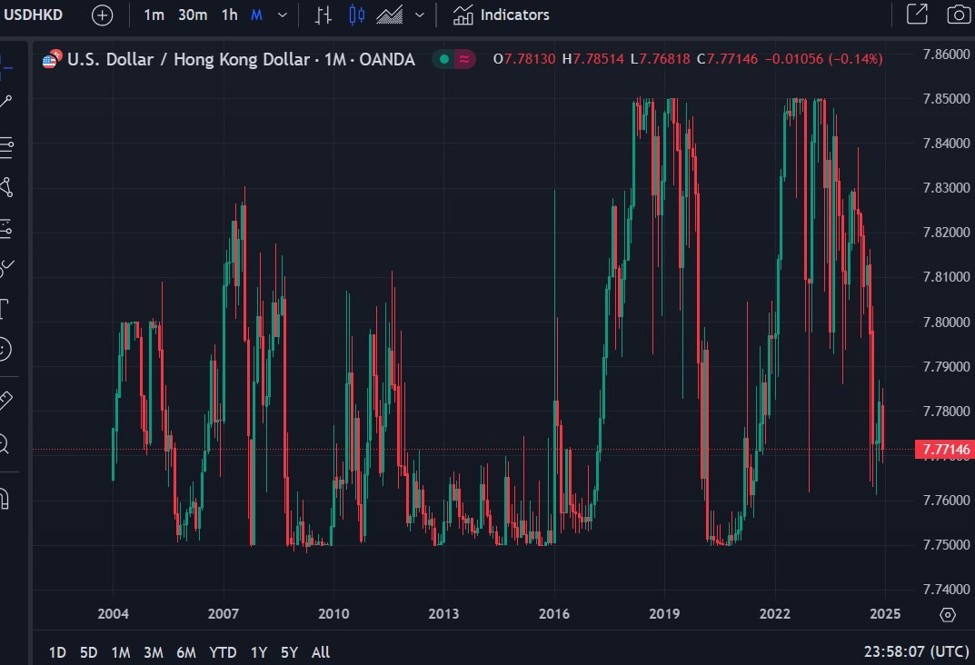975x665 pixels.
Task: Add a comparison symbol with plus button
Action: pos(100,15)
